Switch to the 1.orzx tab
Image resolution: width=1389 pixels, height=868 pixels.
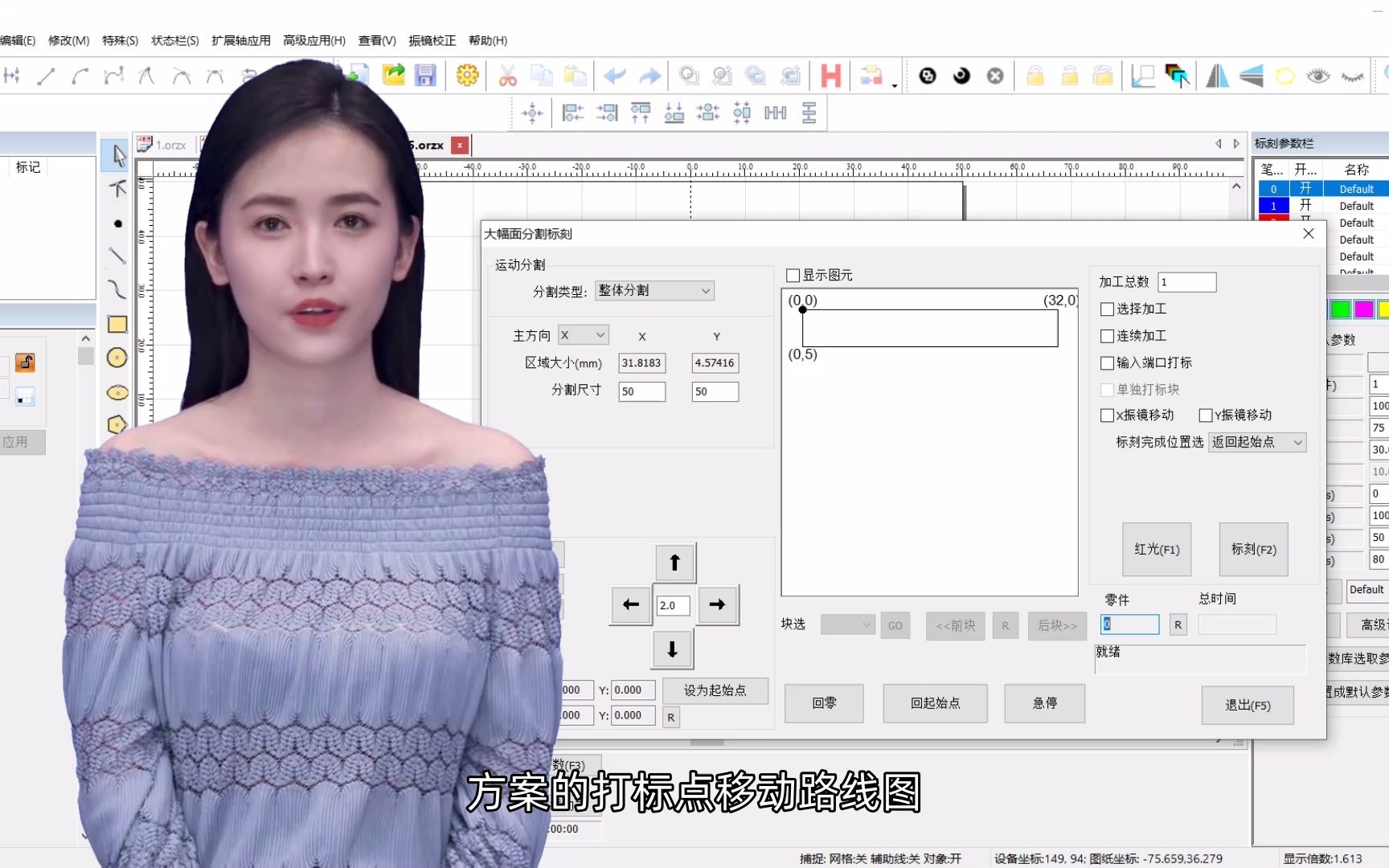(169, 145)
